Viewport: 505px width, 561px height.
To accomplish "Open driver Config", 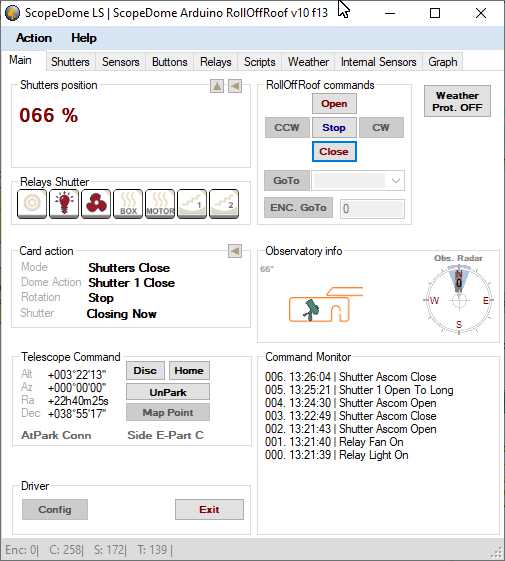I will pyautogui.click(x=55, y=509).
